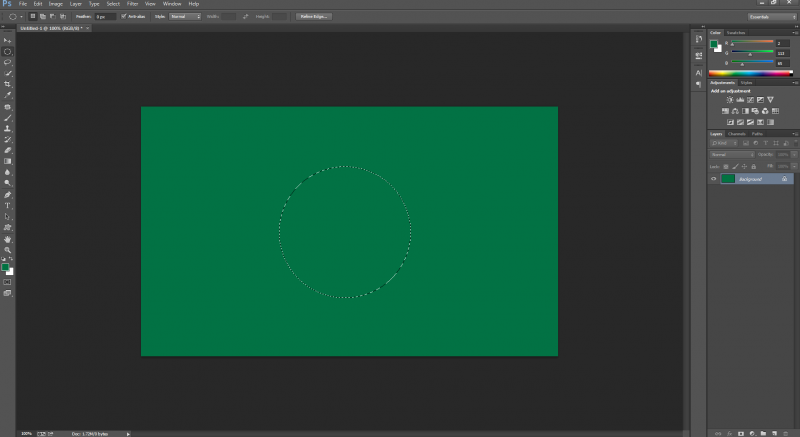Select the Zoom tool in toolbar
Viewport: 800px width, 437px height.
[8, 250]
